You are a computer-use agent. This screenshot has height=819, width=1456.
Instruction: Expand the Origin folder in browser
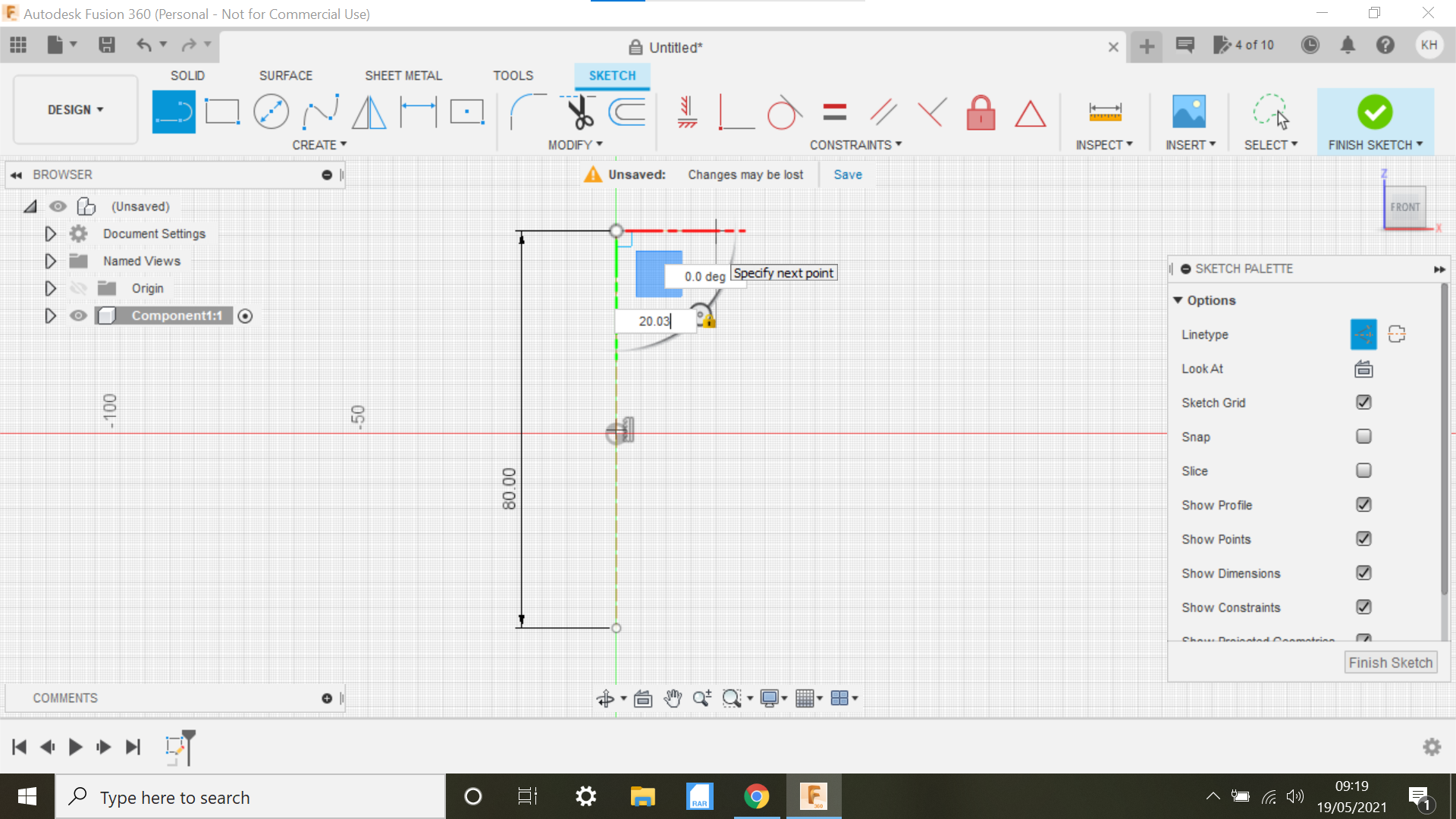50,288
